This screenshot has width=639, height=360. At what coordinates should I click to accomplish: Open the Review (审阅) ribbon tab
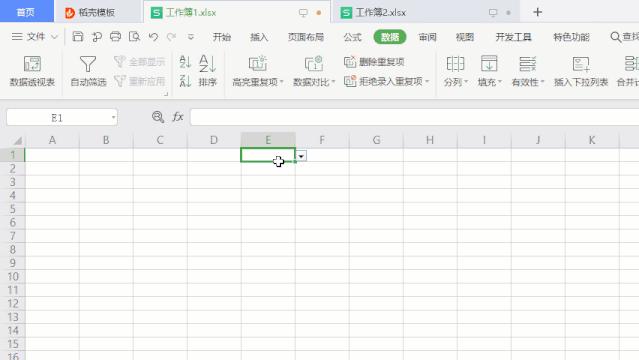427,37
